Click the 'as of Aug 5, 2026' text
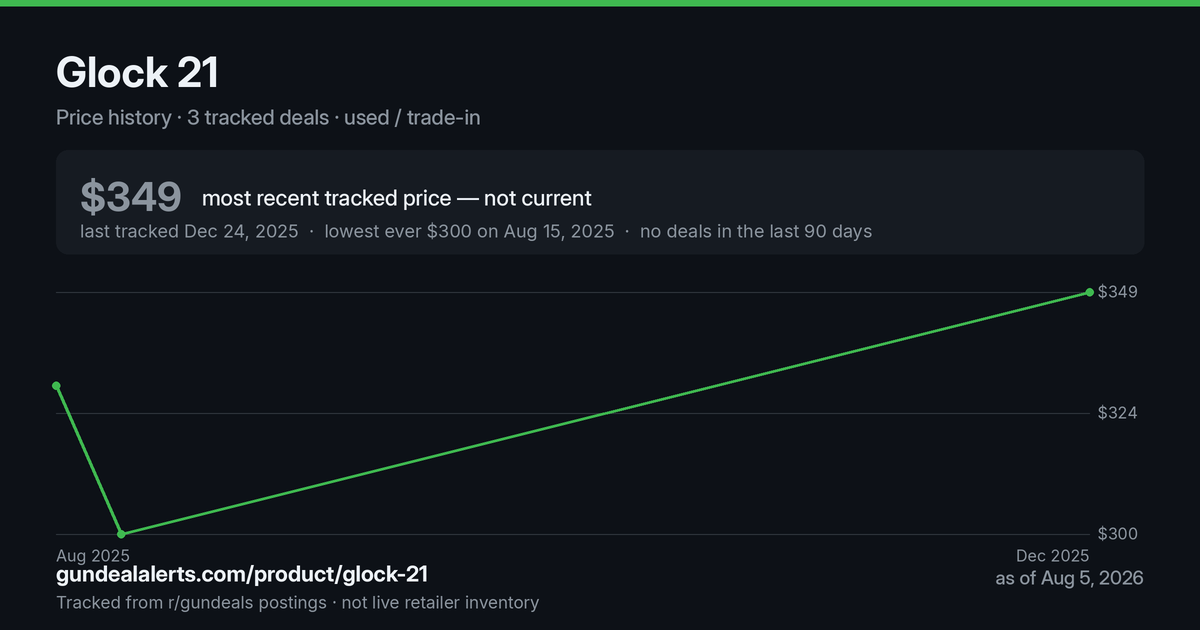1200x630 pixels. tap(1070, 578)
